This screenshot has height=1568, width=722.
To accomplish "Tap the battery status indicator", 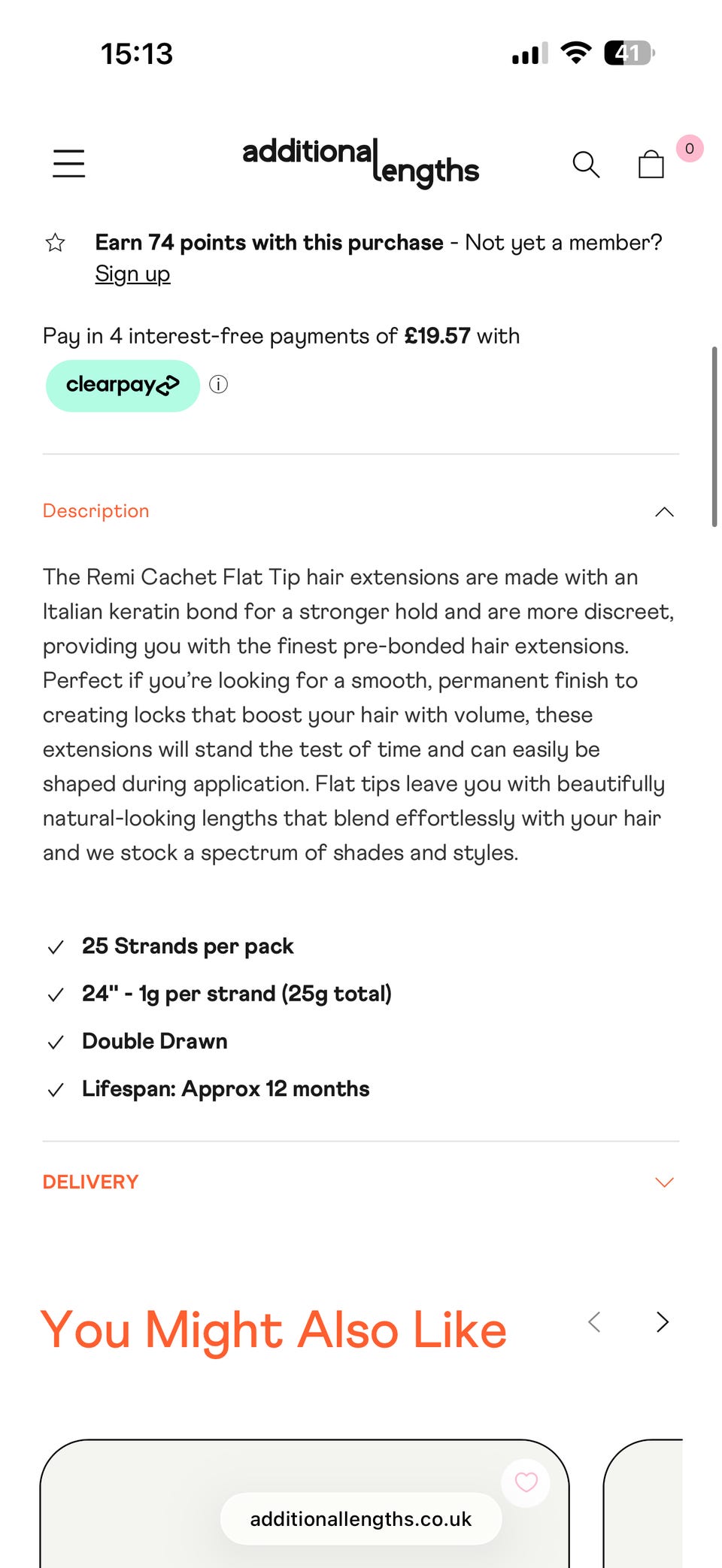I will click(629, 53).
